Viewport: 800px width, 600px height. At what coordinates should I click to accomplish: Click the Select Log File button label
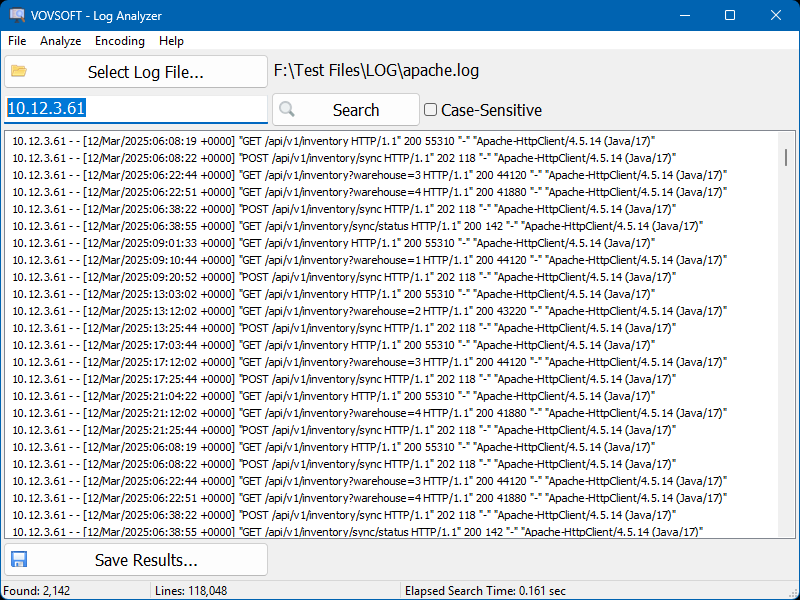146,72
